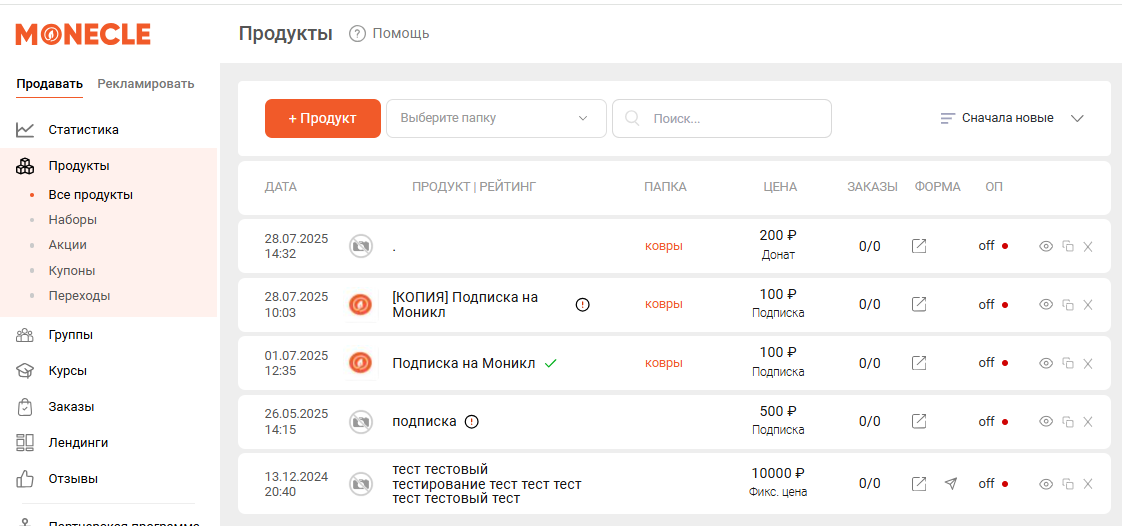Toggle visibility eye for the 200 ₽ Донат product

[1046, 246]
